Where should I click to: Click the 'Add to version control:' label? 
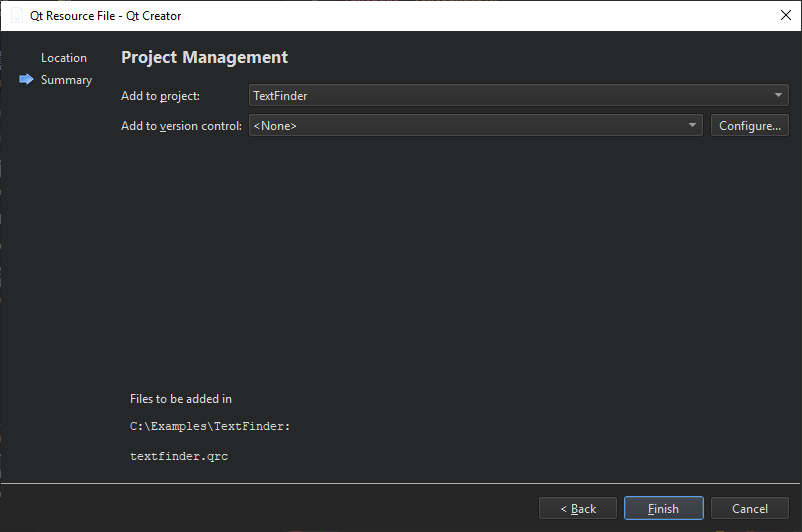(x=181, y=126)
